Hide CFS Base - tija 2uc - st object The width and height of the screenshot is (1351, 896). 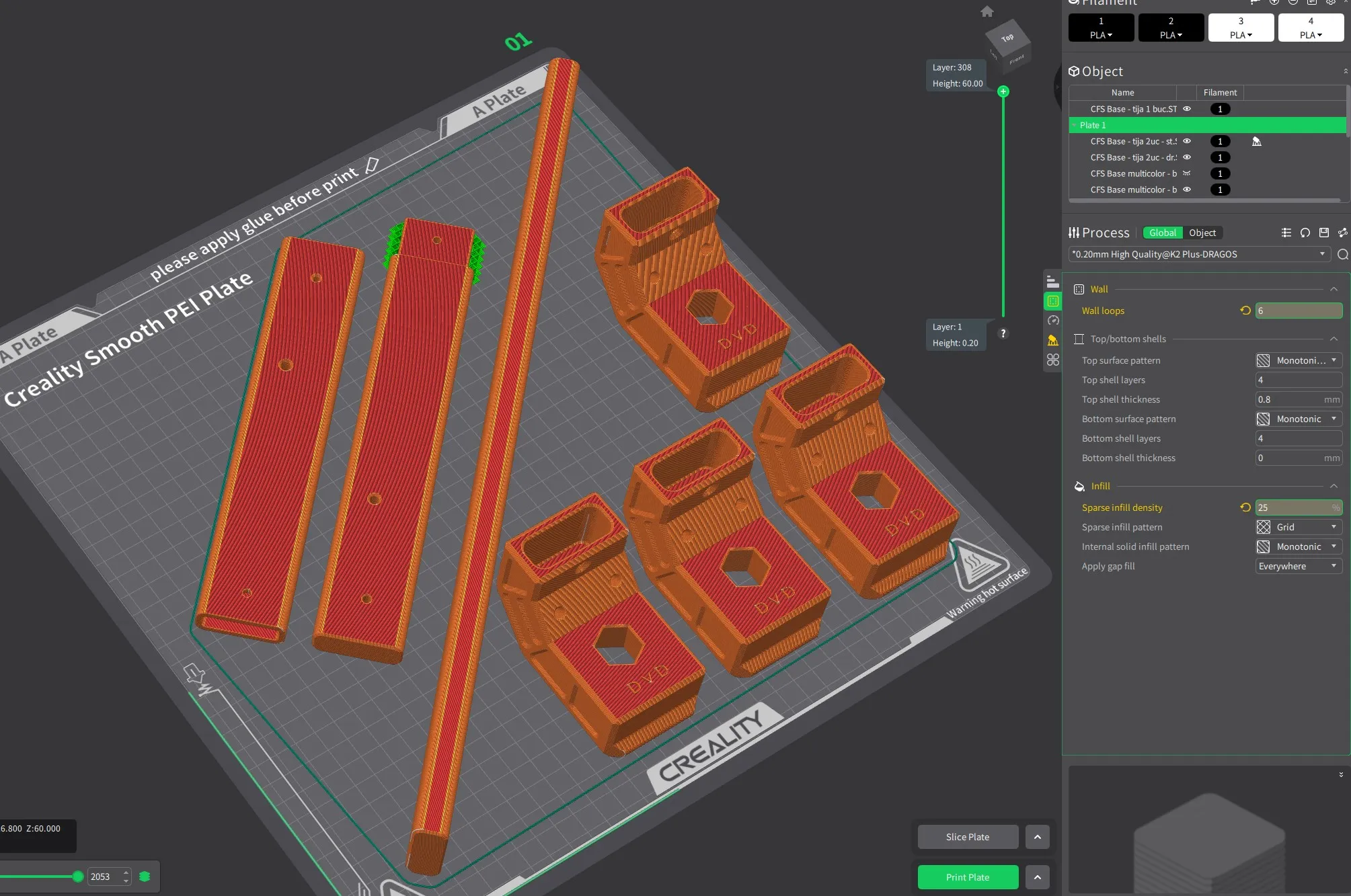[1187, 141]
